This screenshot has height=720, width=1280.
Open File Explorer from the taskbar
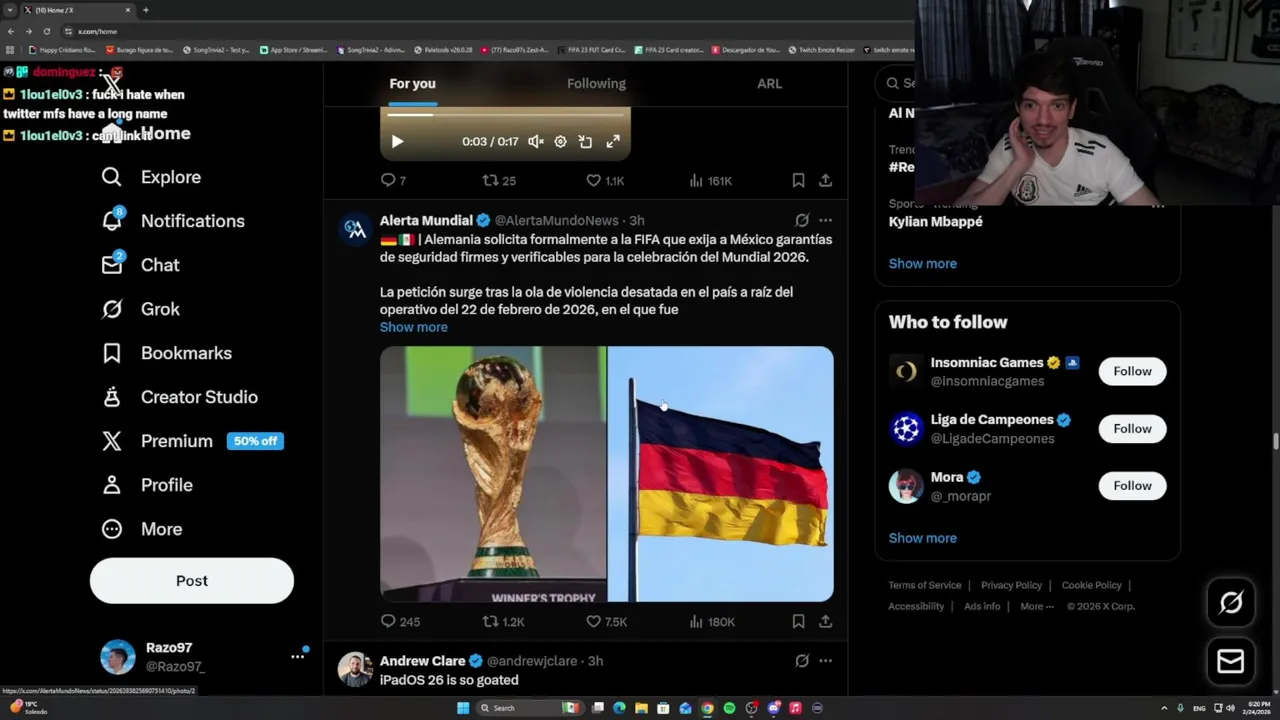click(641, 708)
